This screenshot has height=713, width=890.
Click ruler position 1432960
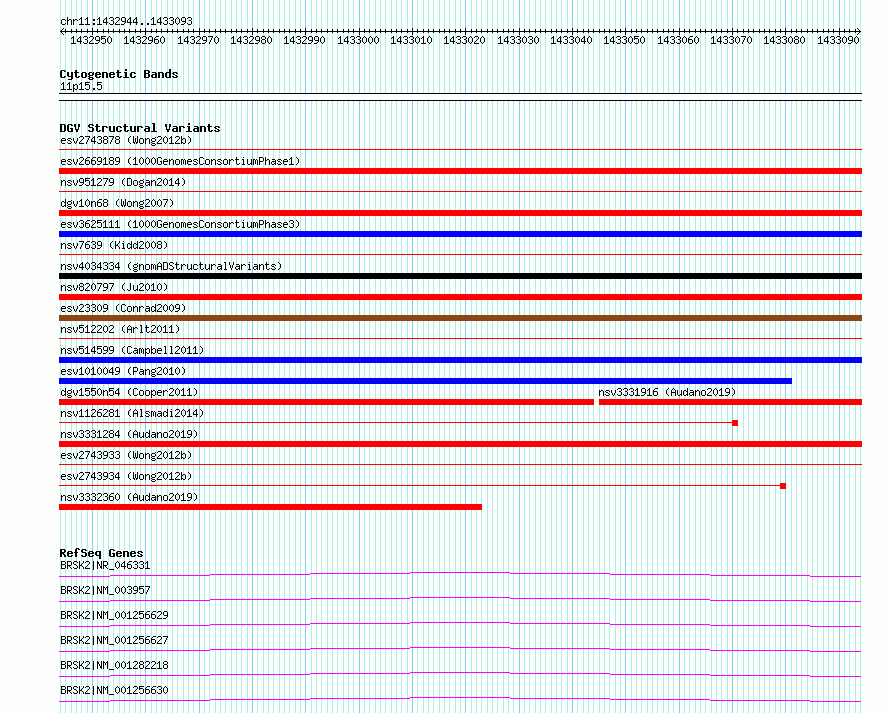tap(144, 40)
